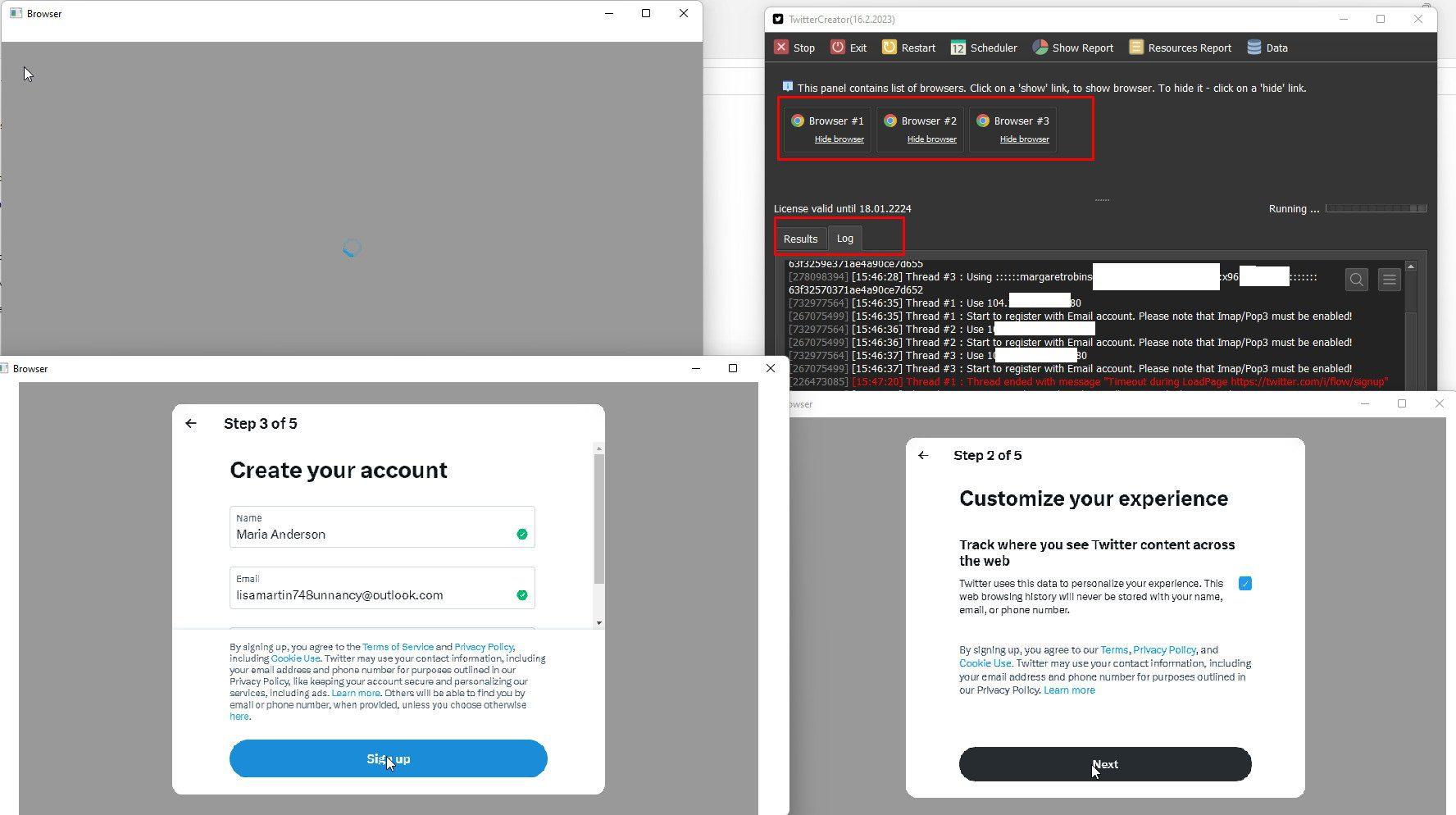Hide browser under Browser #1
Image resolution: width=1456 pixels, height=815 pixels.
point(839,139)
